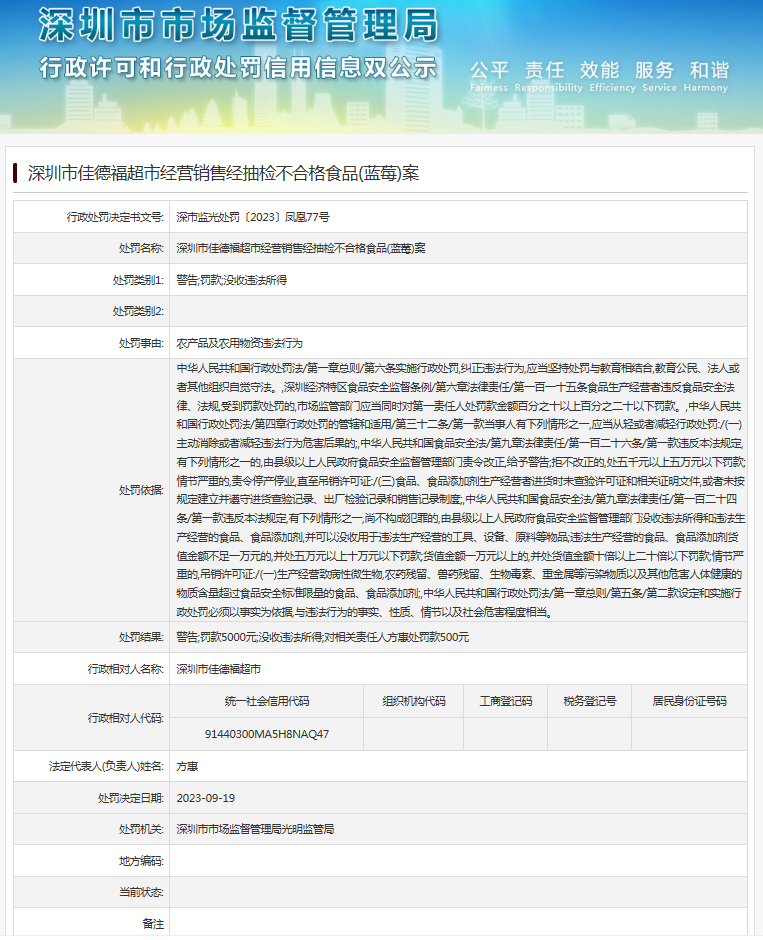Click the 服务 Service slogan in banner

click(x=659, y=76)
